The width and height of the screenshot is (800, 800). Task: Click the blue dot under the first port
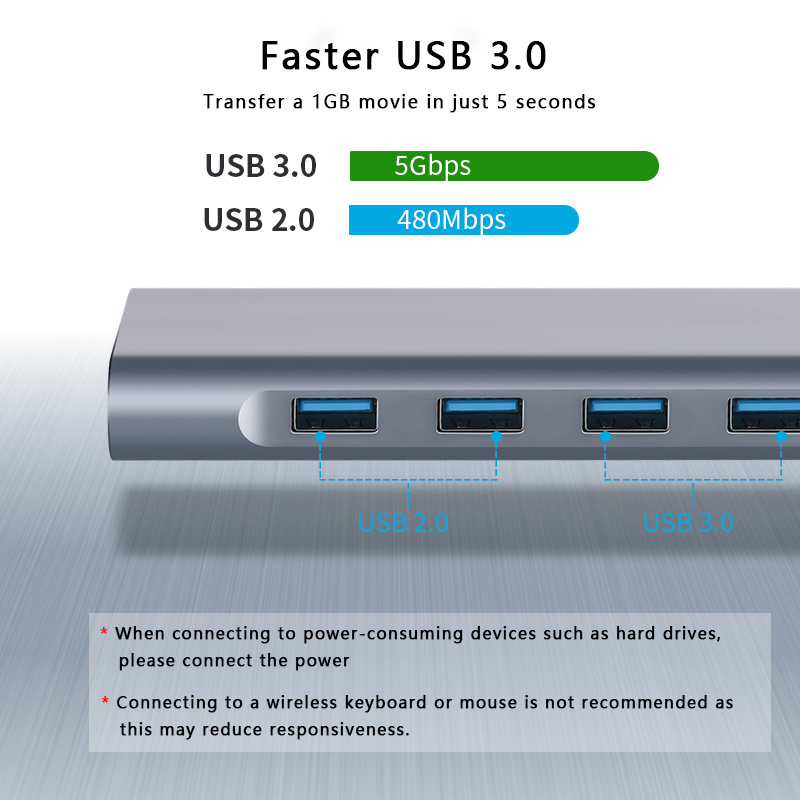tap(320, 436)
